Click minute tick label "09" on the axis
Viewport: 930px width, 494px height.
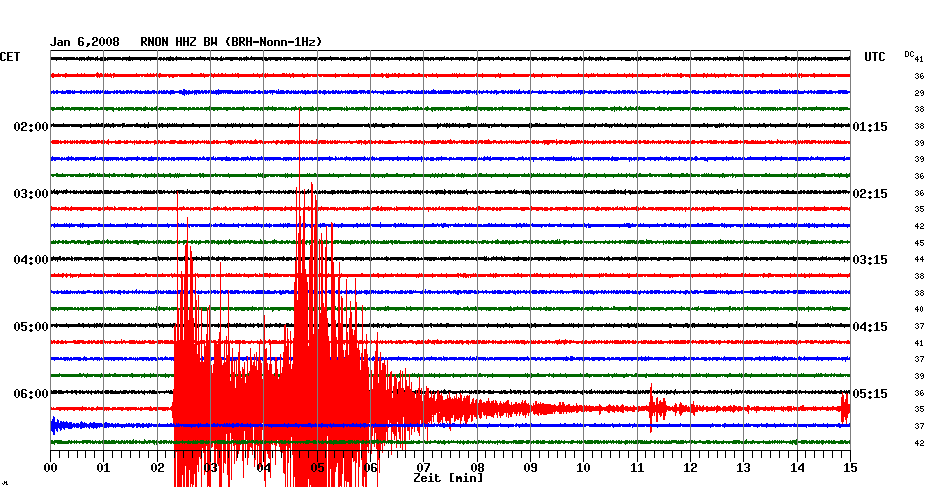click(530, 468)
